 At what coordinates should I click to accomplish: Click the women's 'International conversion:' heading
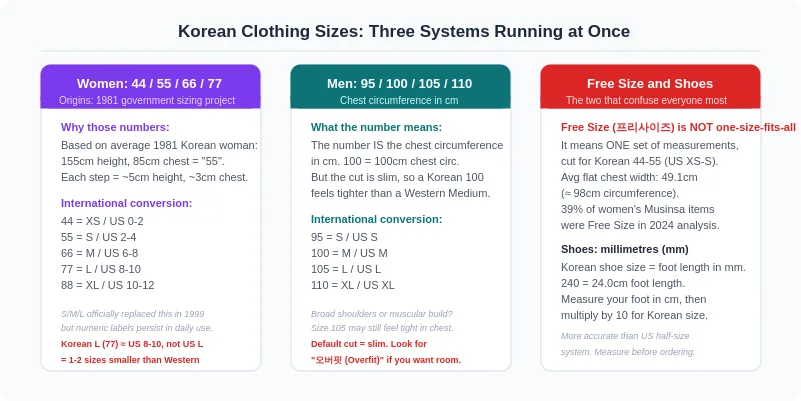point(126,203)
